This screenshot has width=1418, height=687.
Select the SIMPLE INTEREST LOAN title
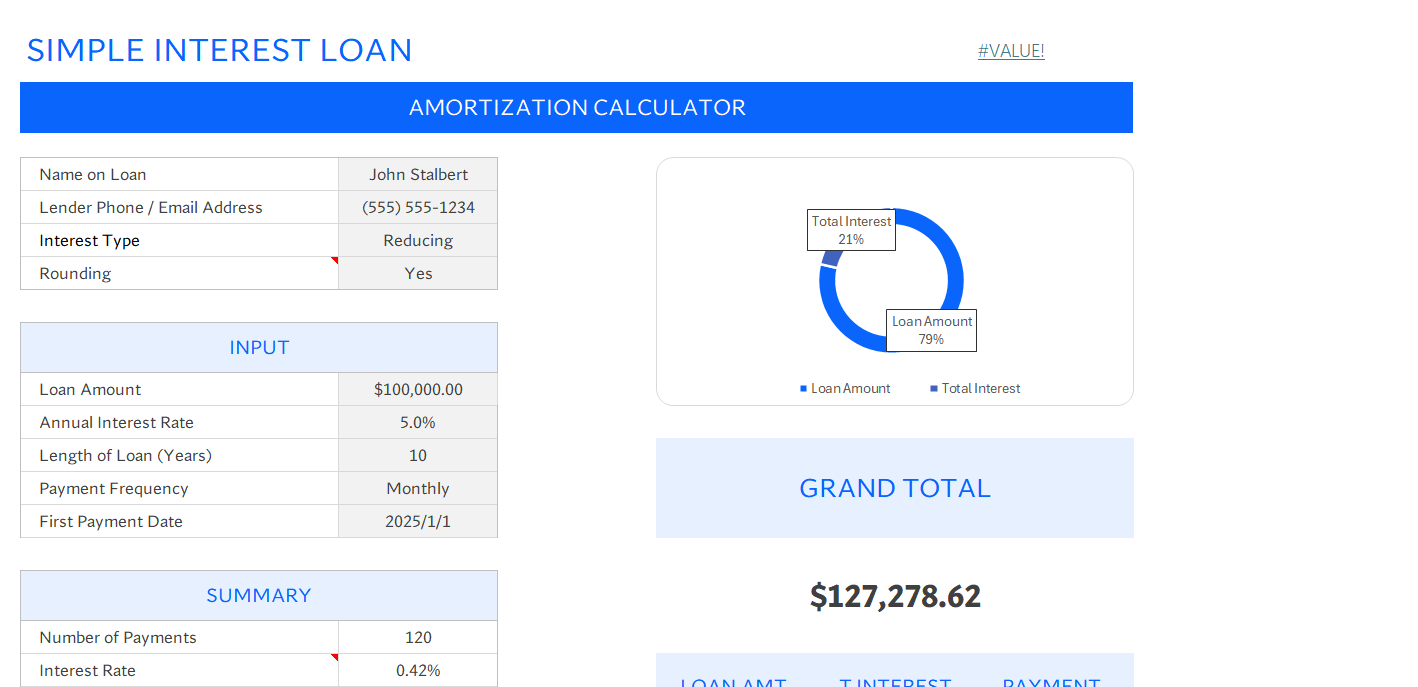point(220,50)
